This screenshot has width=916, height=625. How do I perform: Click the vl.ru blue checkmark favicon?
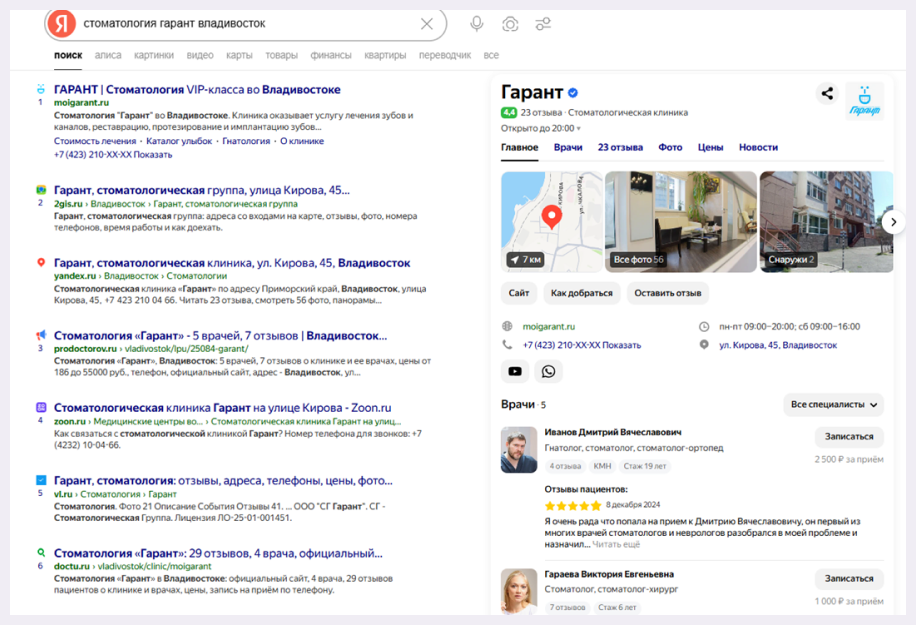[41, 480]
